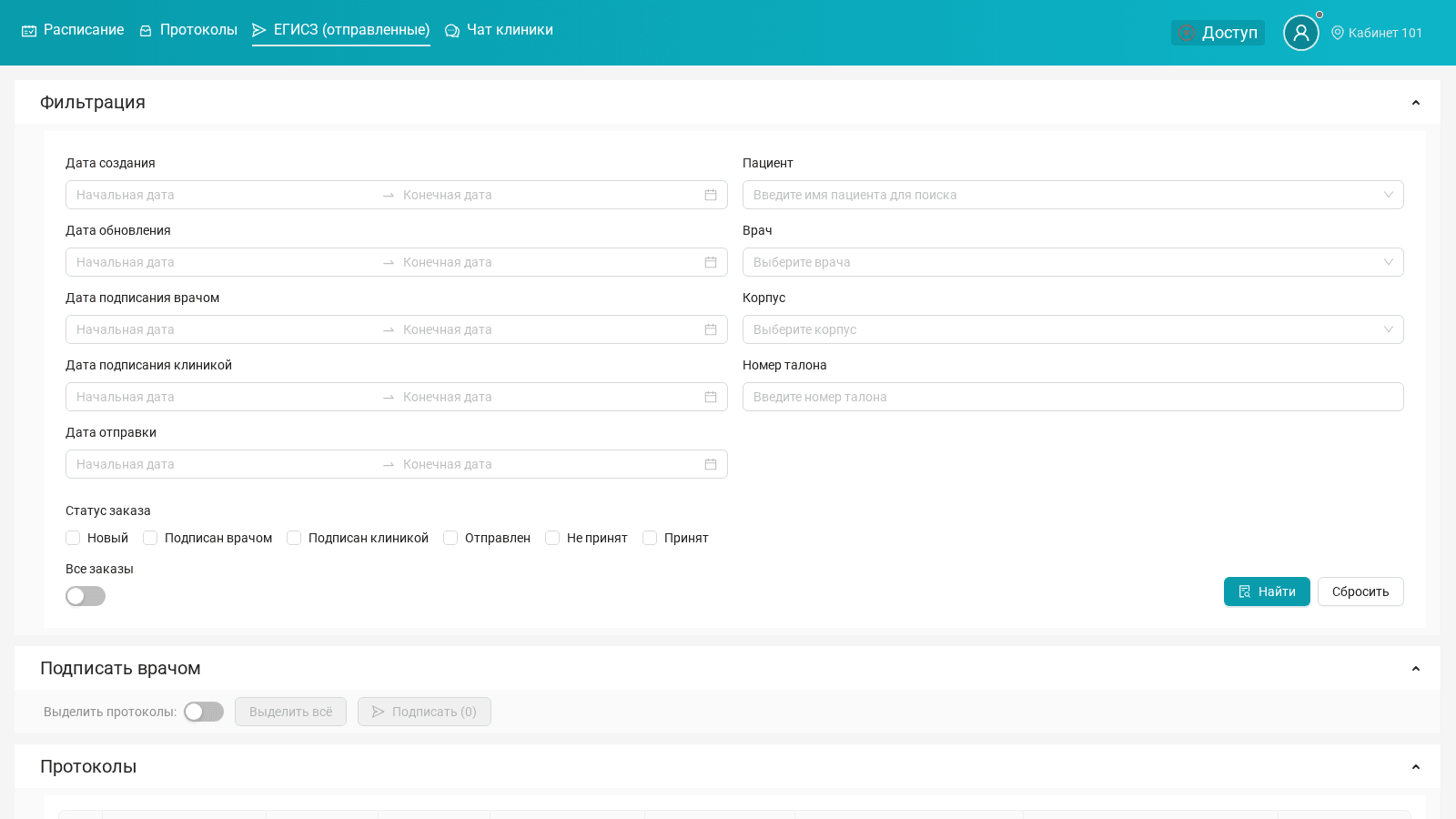Click the Подписать (0) button
This screenshot has width=1456, height=819.
(424, 712)
